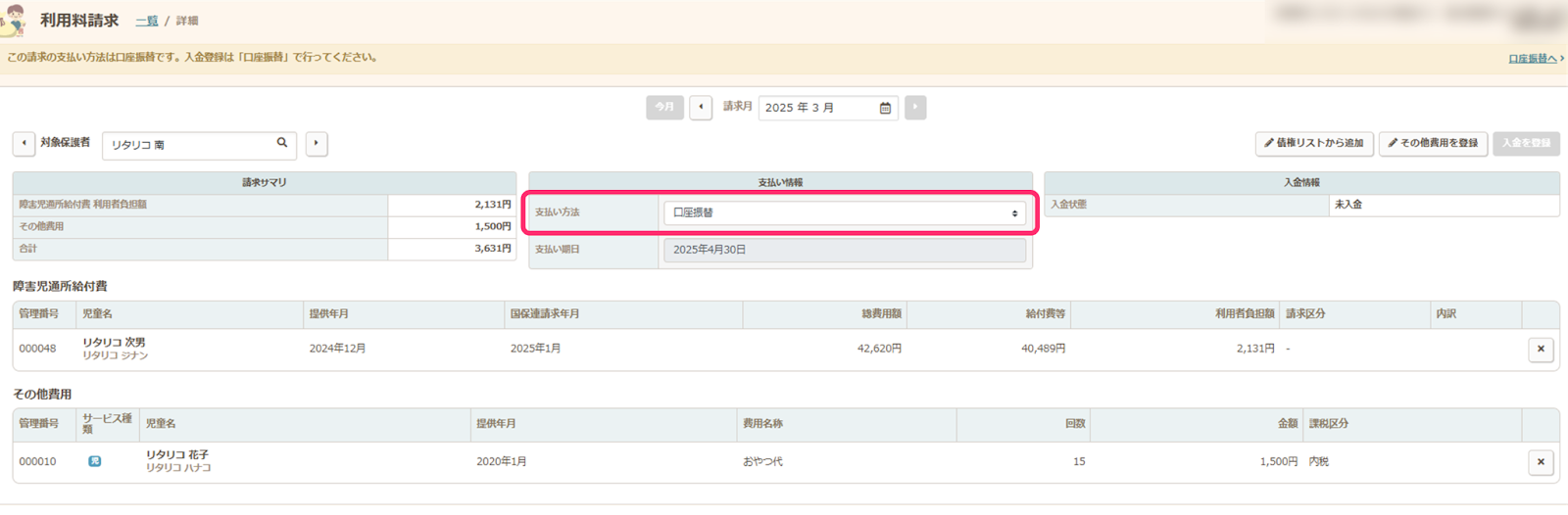Navigate to 一覧 breadcrumb link
Viewport: 1568px width, 515px height.
pos(147,21)
